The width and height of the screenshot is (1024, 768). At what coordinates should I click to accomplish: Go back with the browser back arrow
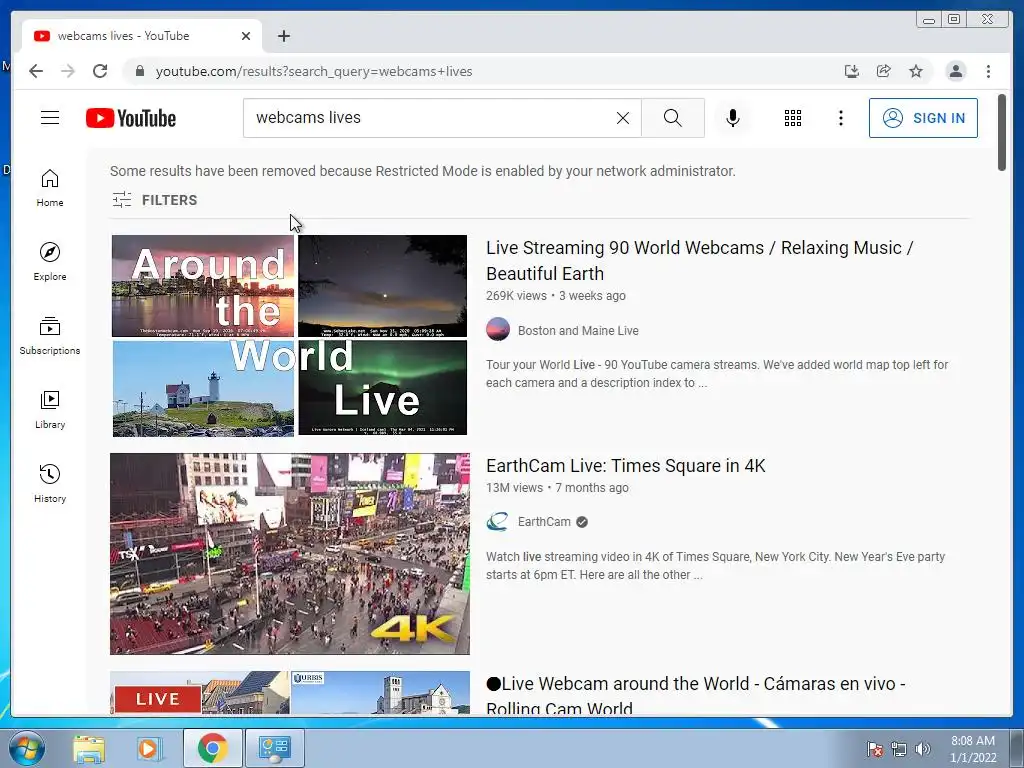[36, 71]
